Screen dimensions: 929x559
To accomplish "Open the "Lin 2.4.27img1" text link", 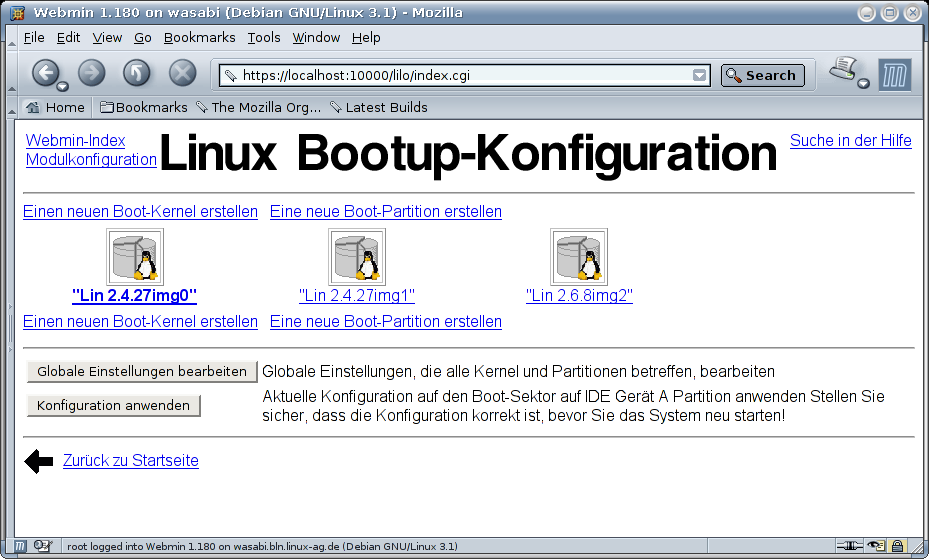I will click(357, 295).
